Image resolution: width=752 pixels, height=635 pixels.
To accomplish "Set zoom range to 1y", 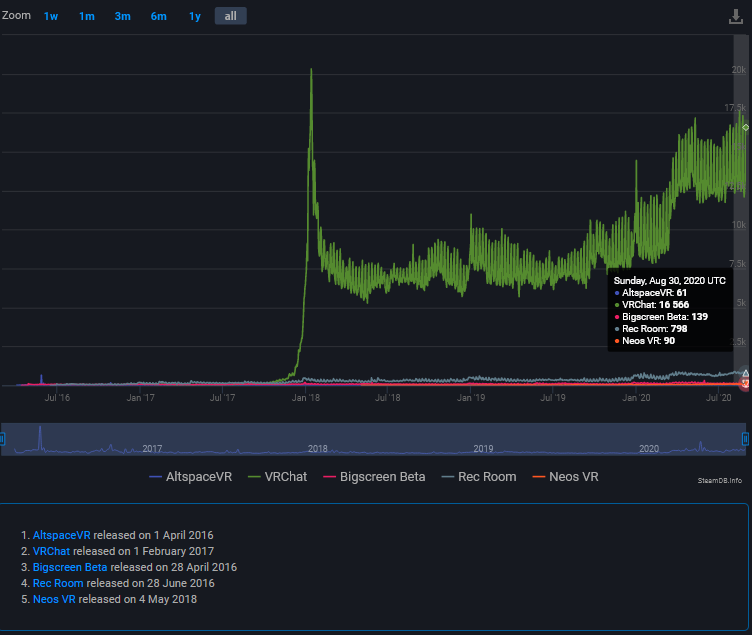I will [195, 16].
